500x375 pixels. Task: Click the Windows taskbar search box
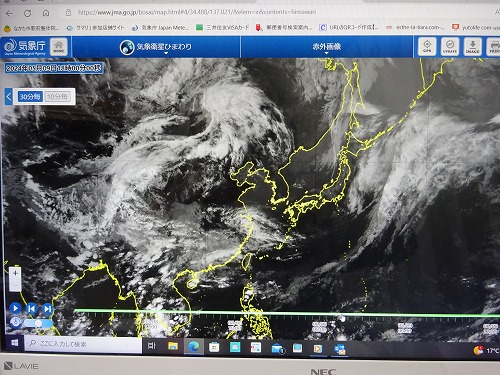pos(83,344)
